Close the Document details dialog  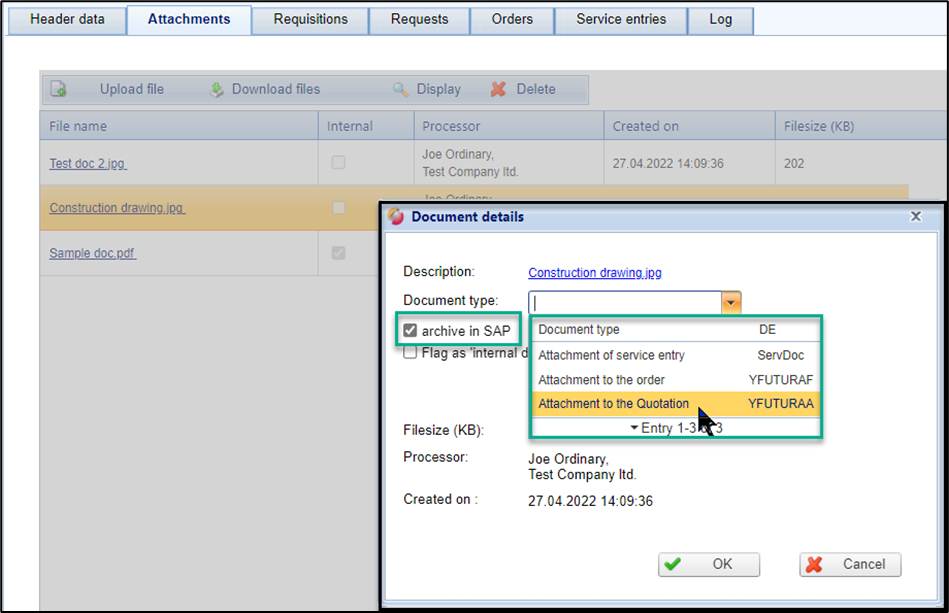(x=915, y=216)
